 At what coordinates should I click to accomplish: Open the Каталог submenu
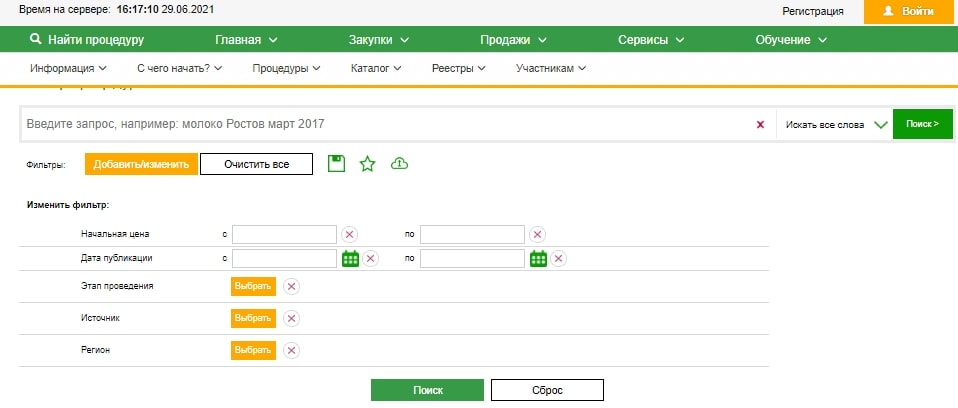coord(376,69)
